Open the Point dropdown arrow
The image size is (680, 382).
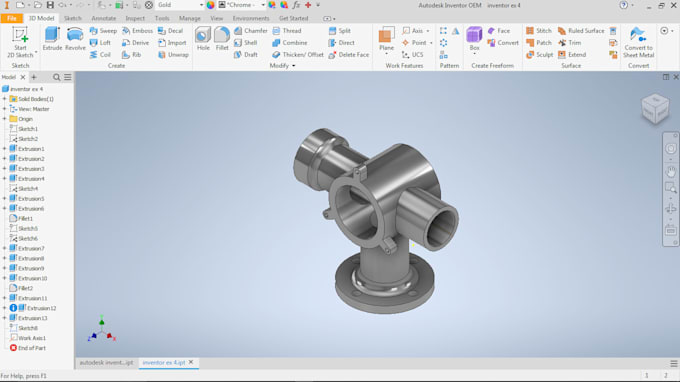pos(431,43)
